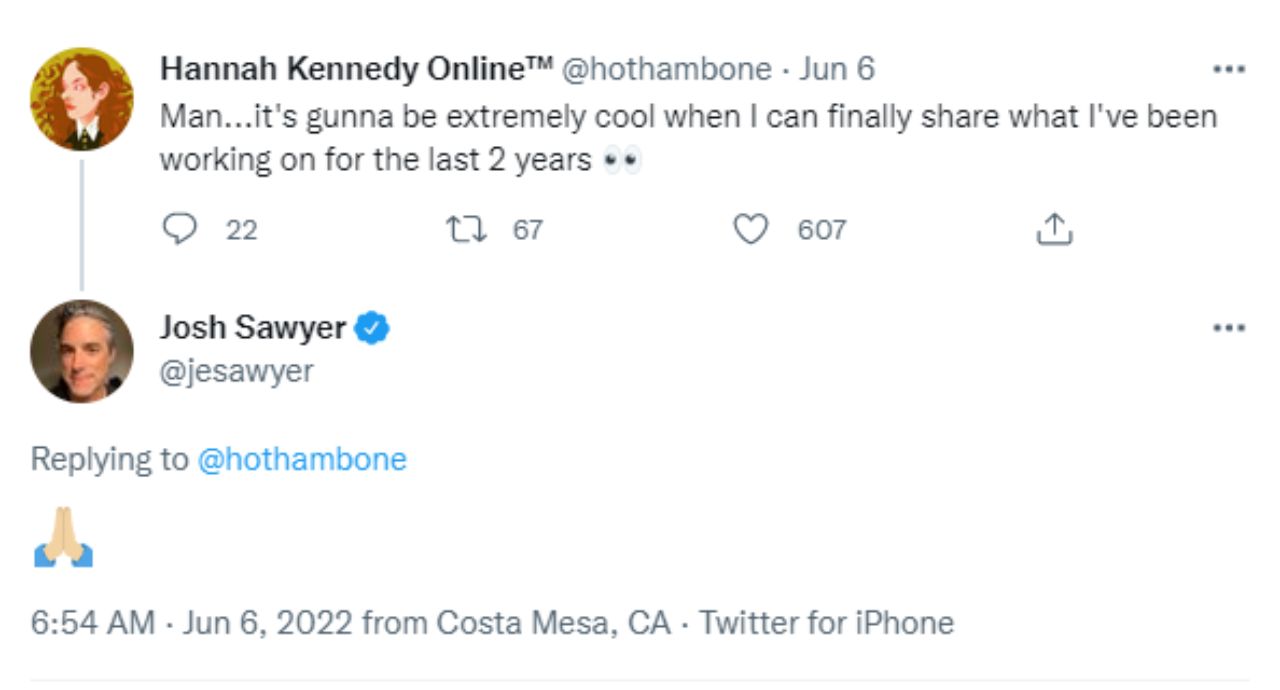
Task: Click the @hothambone handle beside Hannah's name
Action: 667,69
